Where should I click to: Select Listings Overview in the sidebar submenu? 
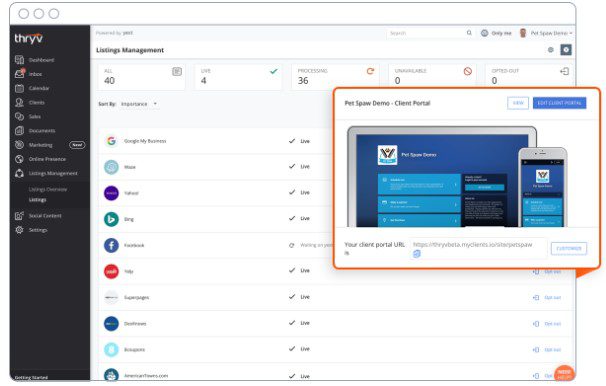[x=48, y=189]
